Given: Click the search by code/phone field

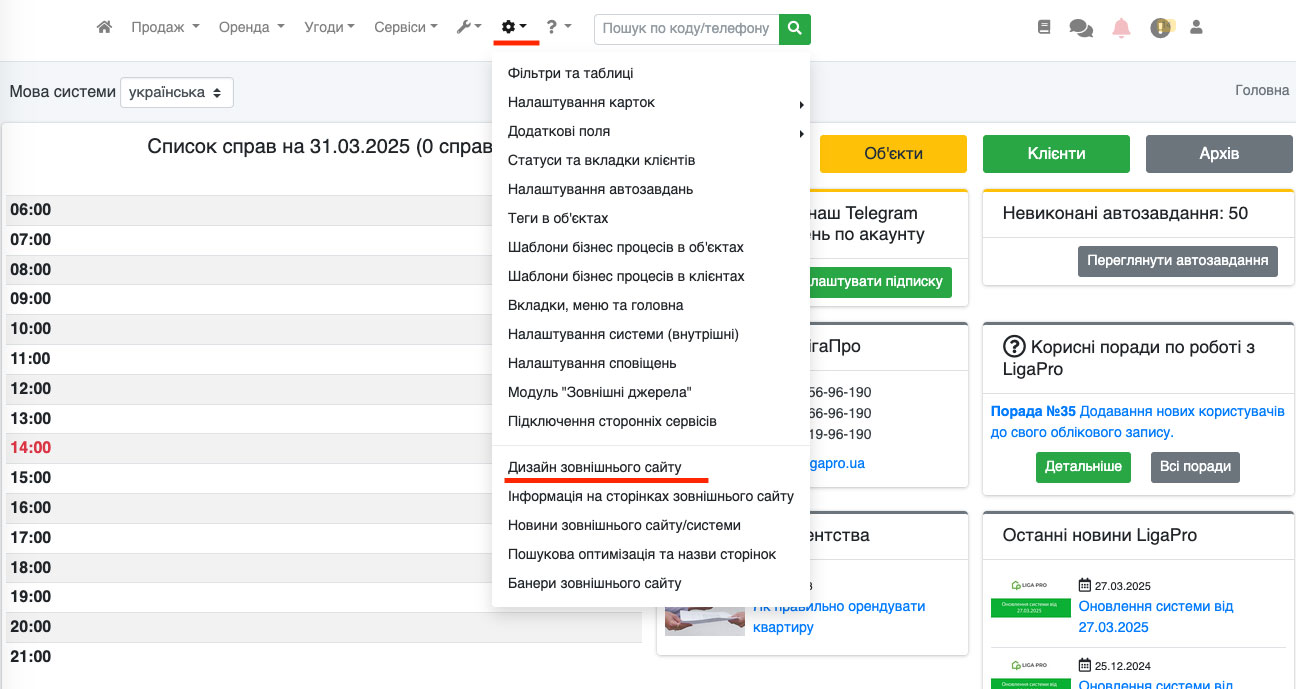Looking at the screenshot, I should click(x=686, y=29).
